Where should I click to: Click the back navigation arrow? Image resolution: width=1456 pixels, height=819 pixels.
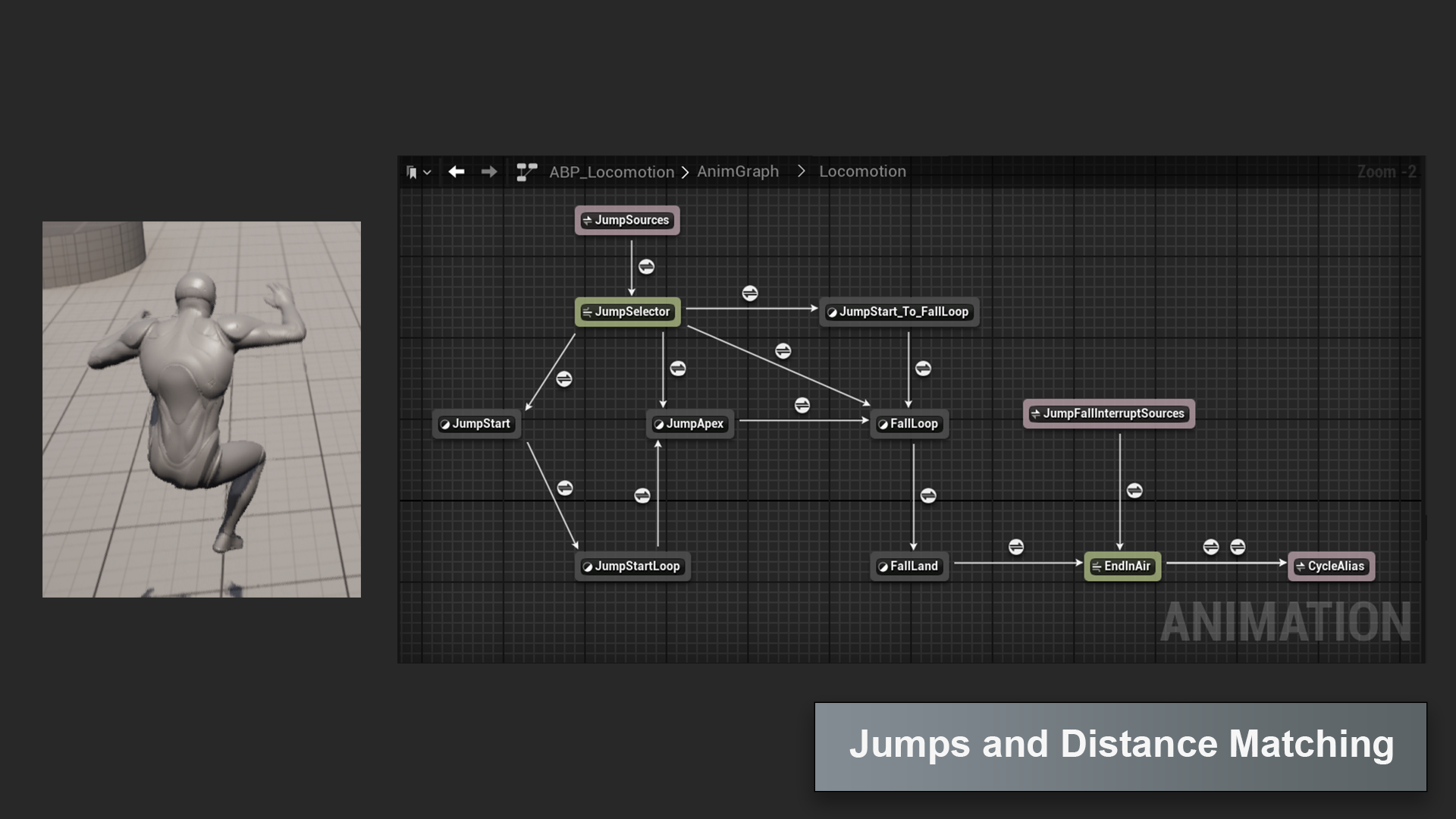456,172
